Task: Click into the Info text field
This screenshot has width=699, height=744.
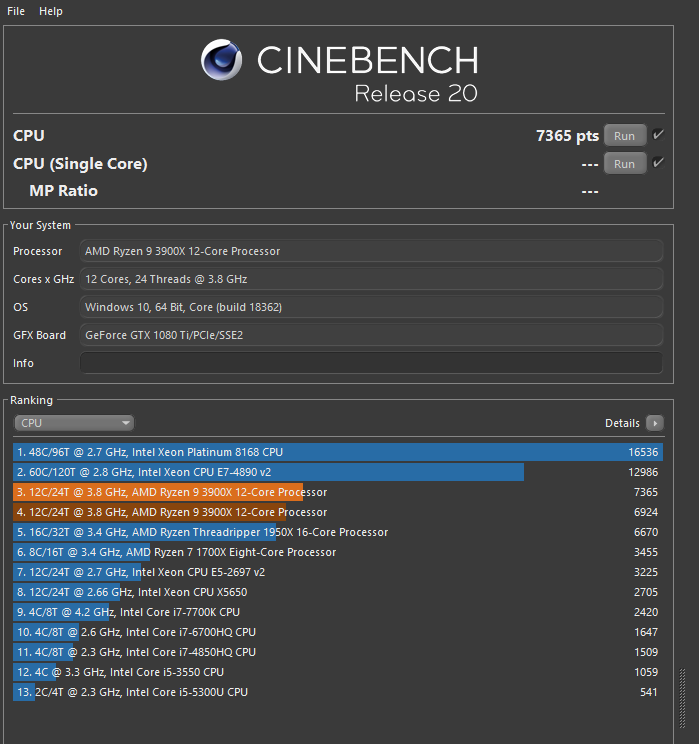Action: [371, 363]
